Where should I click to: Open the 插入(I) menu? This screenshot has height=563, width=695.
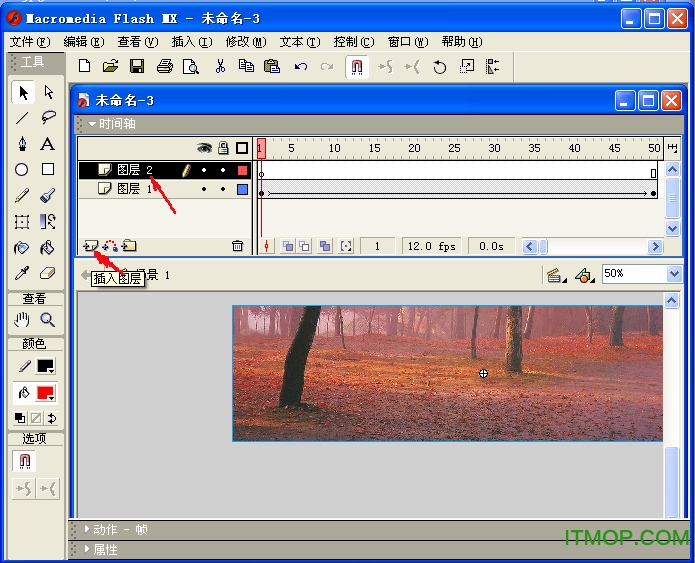[x=192, y=42]
